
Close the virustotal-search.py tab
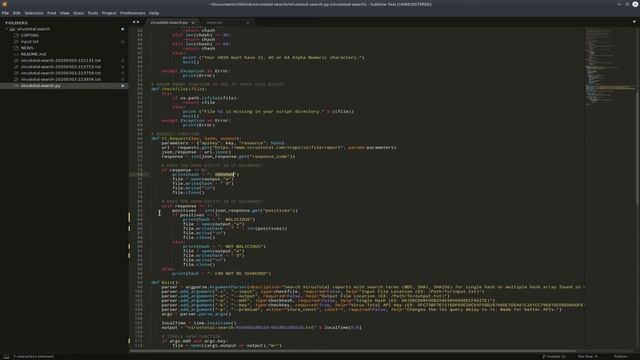click(193, 23)
